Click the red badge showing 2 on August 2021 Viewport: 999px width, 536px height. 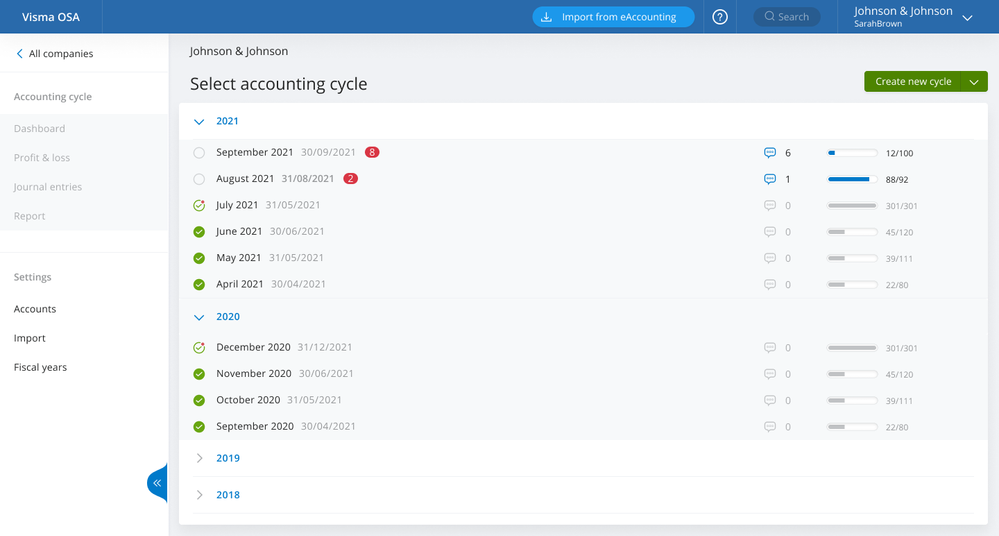(x=351, y=179)
